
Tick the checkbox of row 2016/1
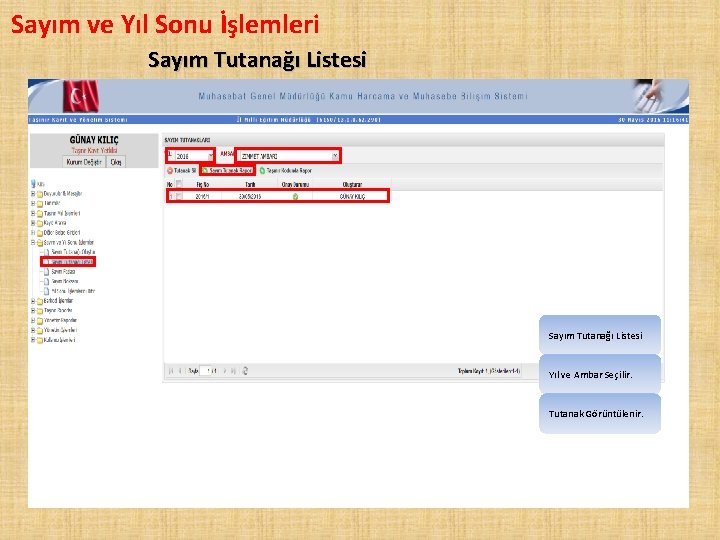pos(179,196)
